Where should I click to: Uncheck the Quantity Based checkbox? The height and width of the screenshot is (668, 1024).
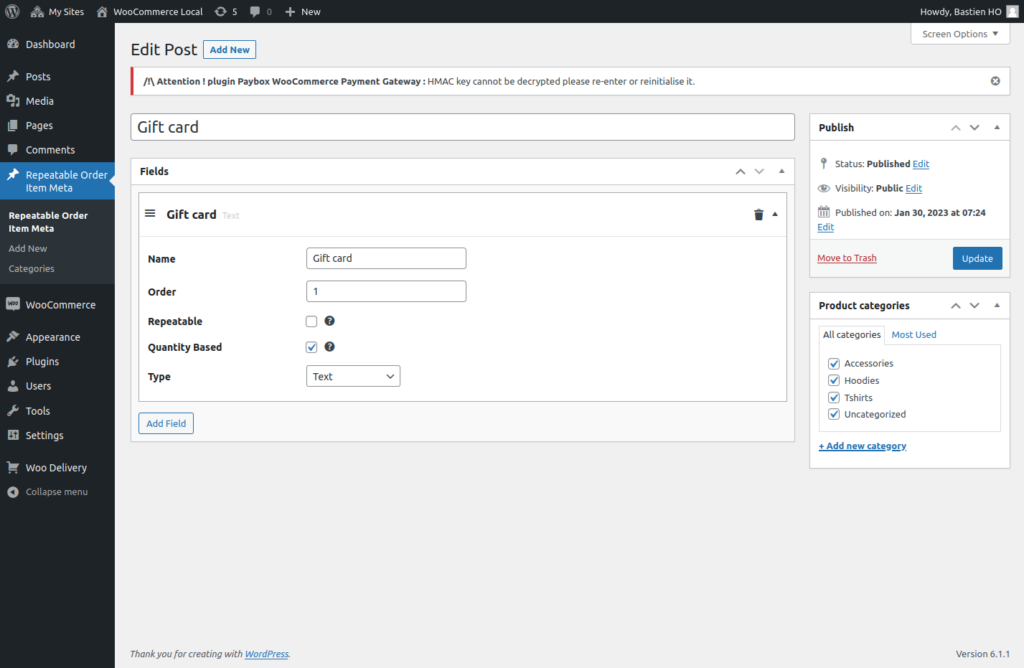tap(311, 347)
